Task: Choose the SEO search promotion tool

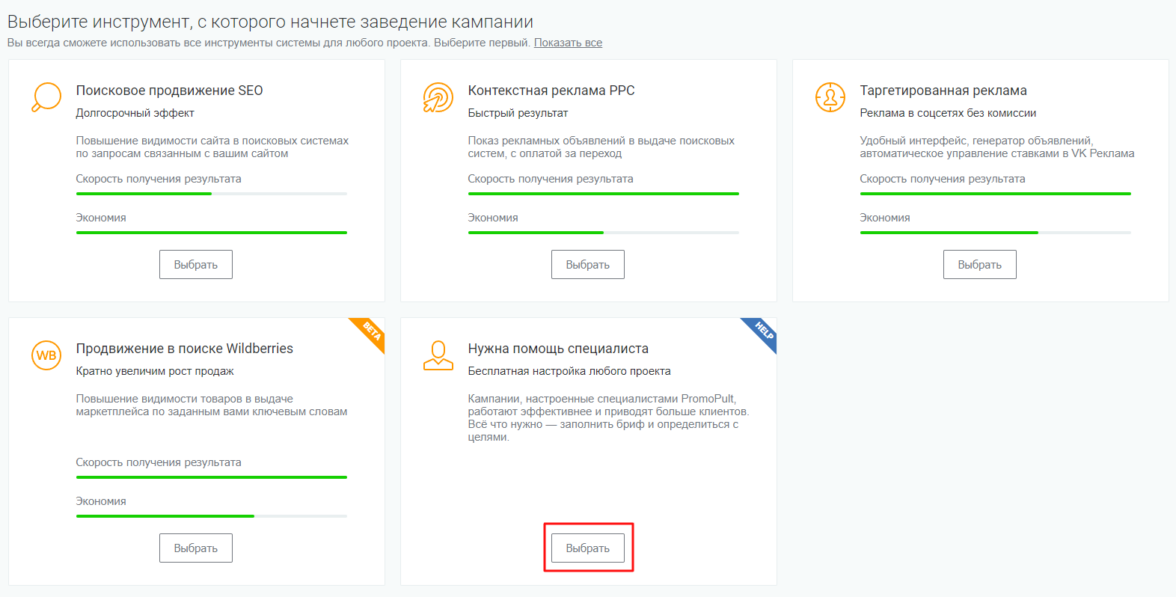Action: [195, 265]
